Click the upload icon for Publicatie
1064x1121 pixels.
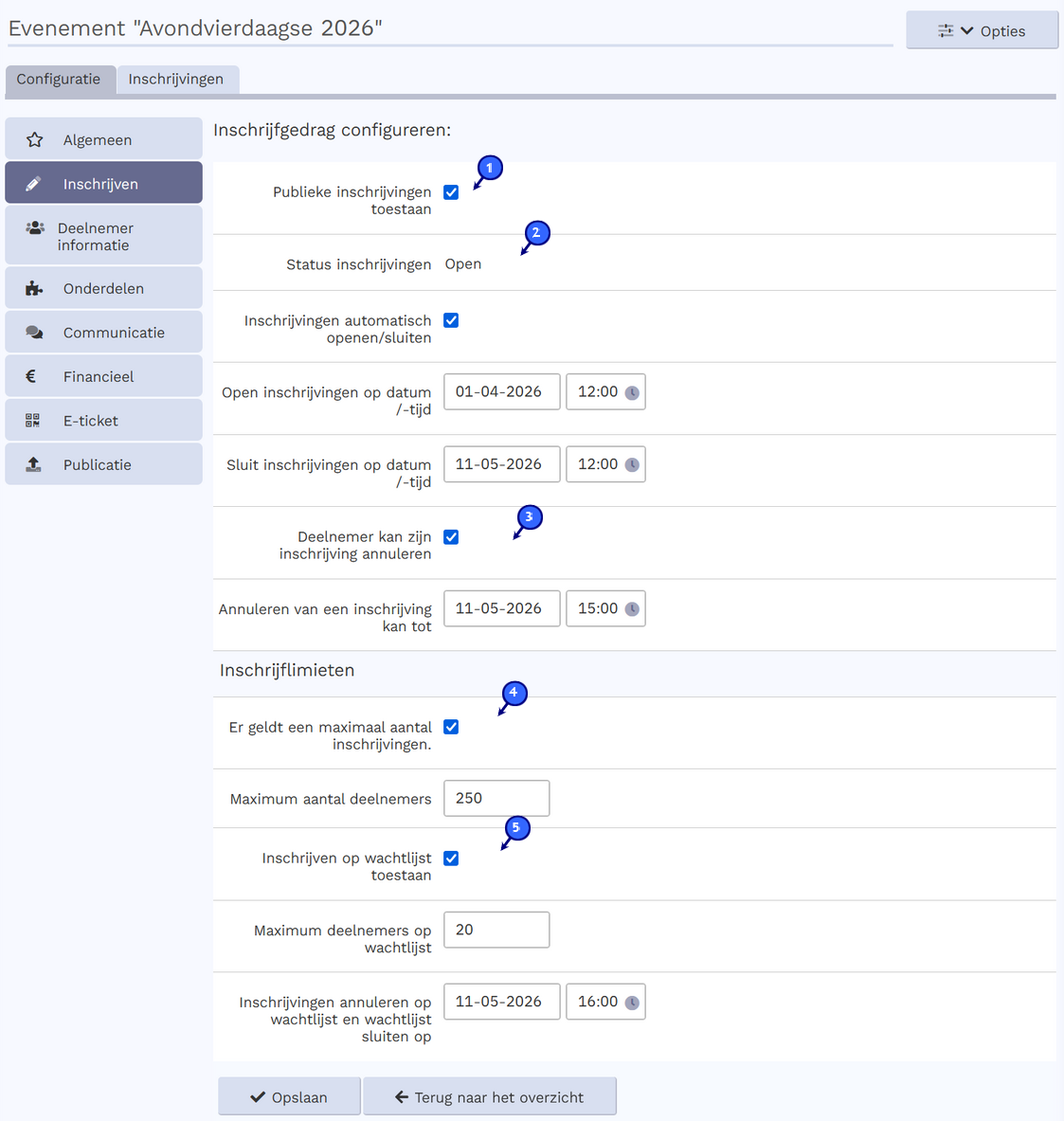[33, 464]
